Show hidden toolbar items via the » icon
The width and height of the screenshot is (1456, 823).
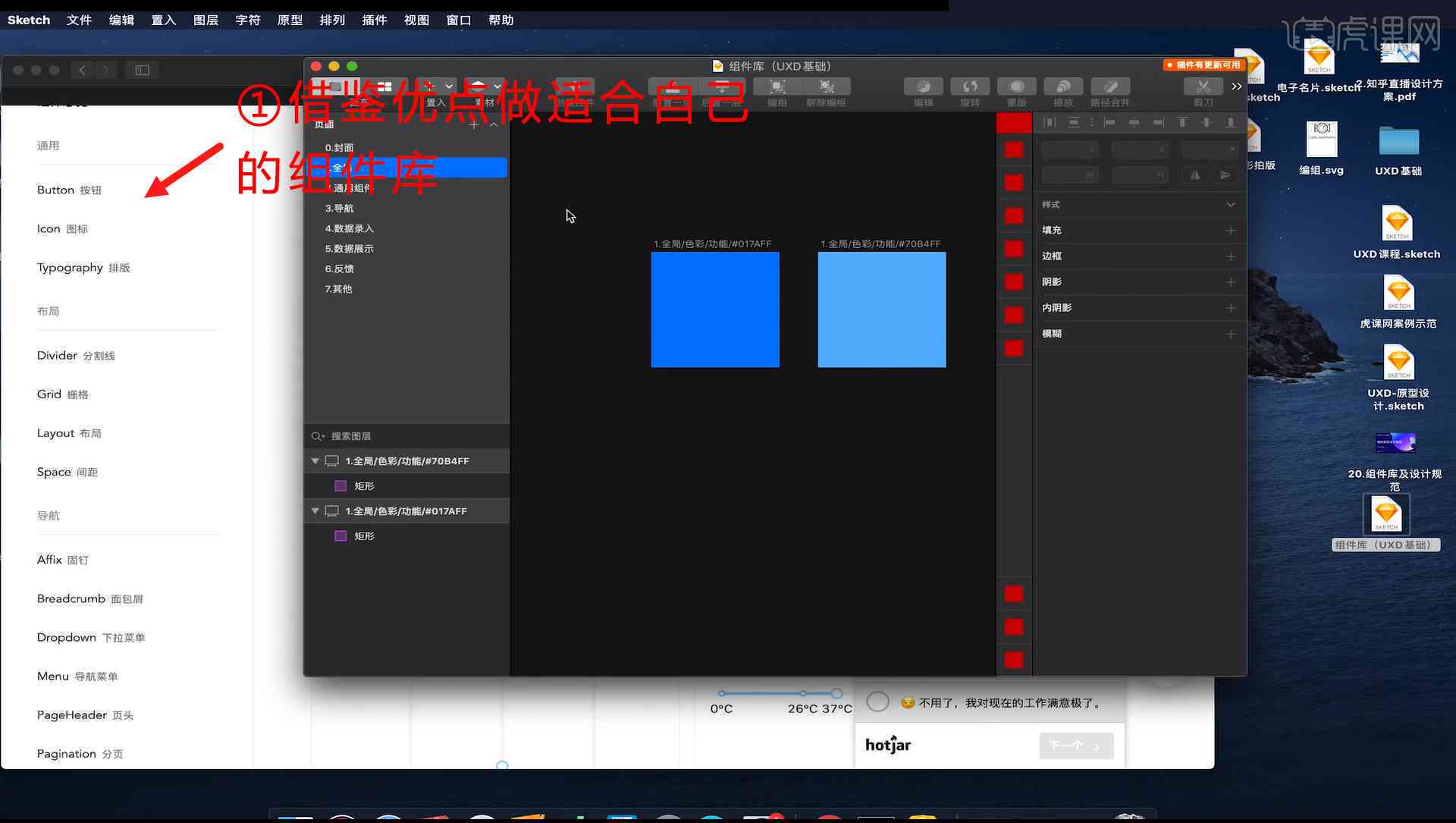pyautogui.click(x=1237, y=86)
